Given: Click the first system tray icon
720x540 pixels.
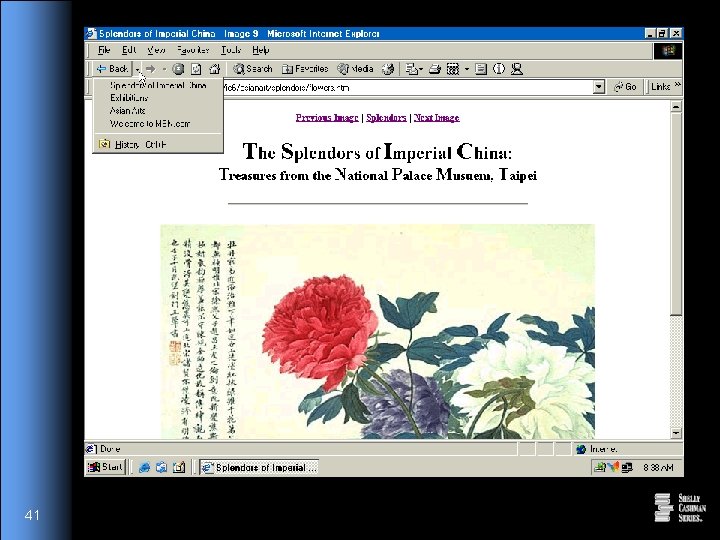Looking at the screenshot, I should click(x=599, y=467).
